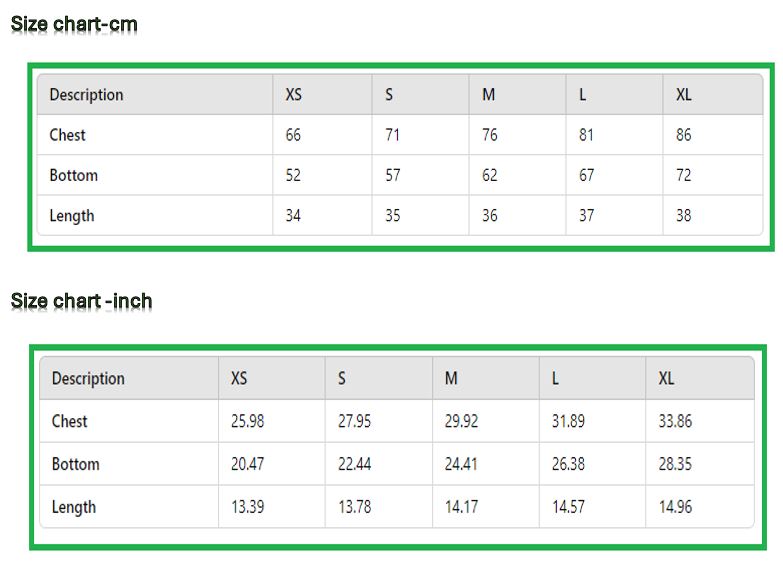
Task: Select the XL column header in inch chart
Action: click(x=666, y=378)
